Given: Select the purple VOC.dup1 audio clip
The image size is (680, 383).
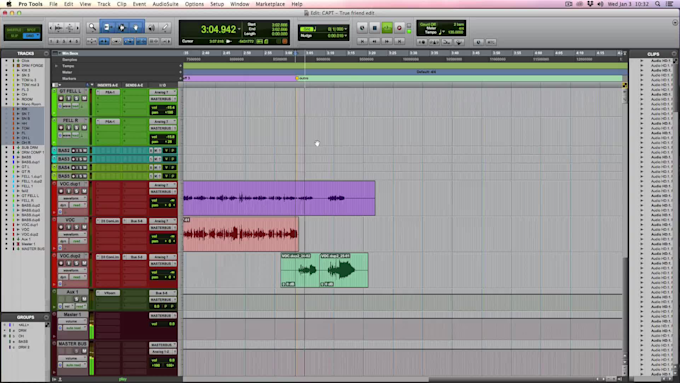Looking at the screenshot, I should click(279, 198).
